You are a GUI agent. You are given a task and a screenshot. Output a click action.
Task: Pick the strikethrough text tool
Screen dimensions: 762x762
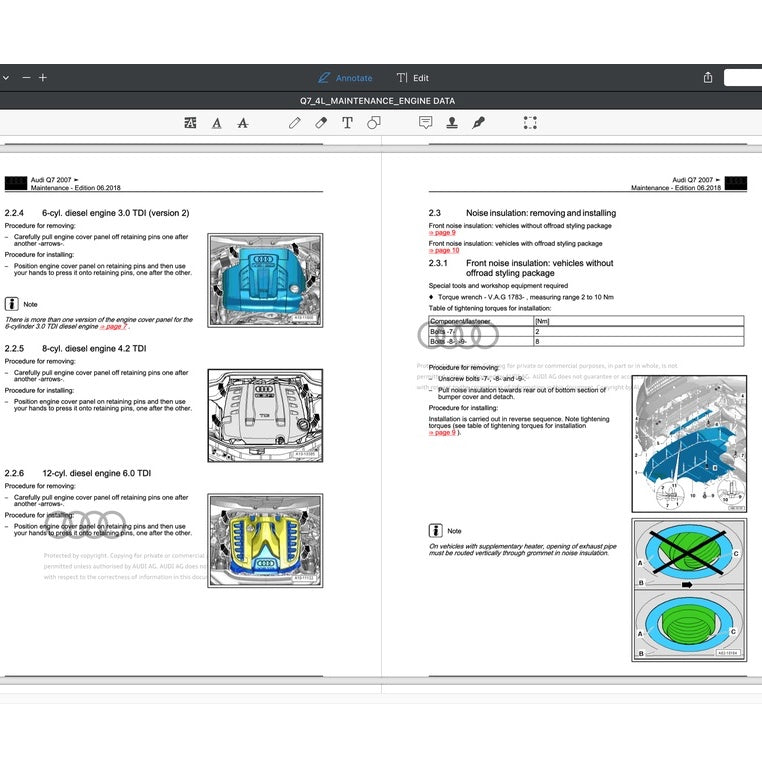tap(243, 123)
